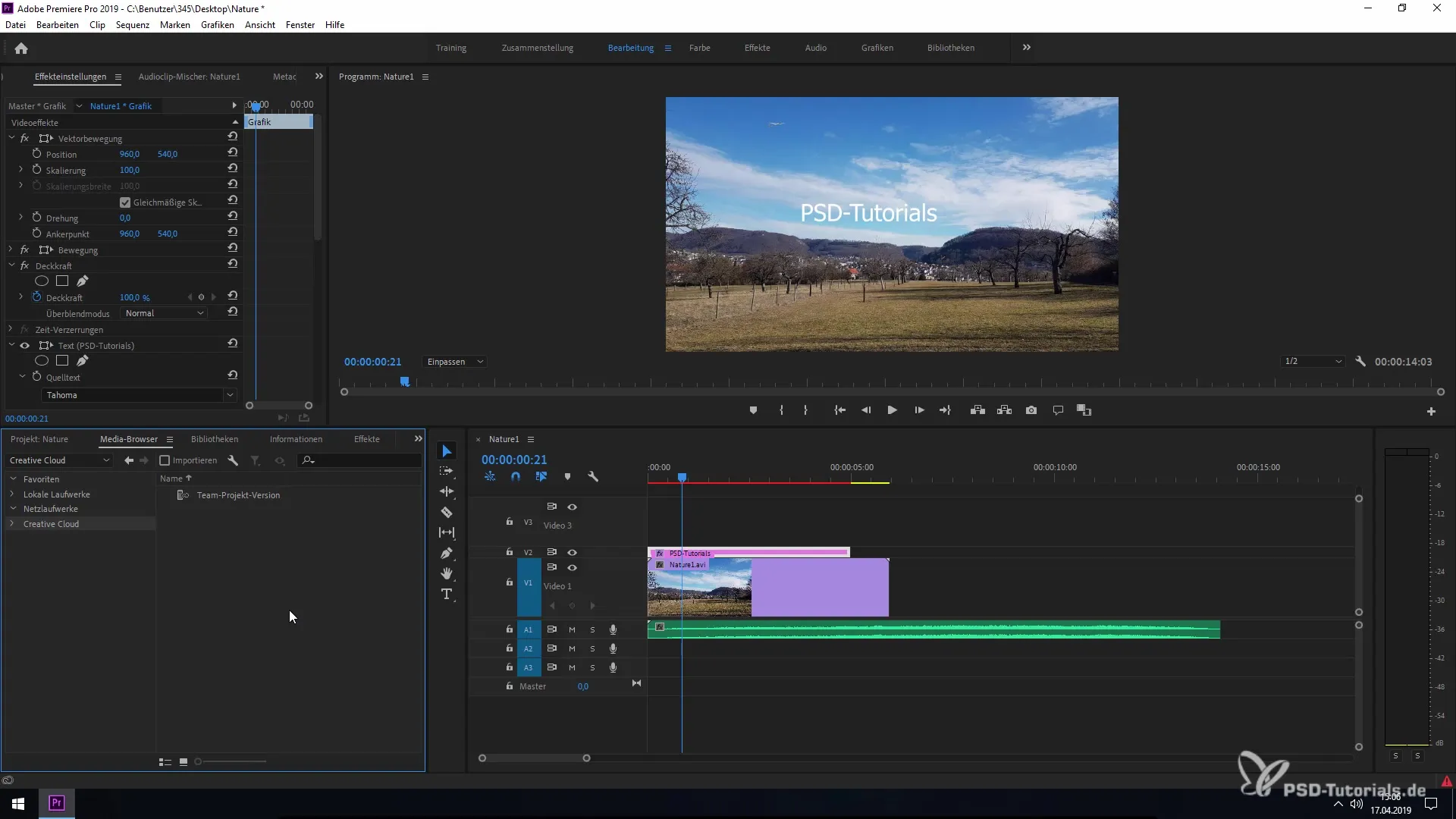The width and height of the screenshot is (1456, 819).
Task: Toggle V3 track output eye
Action: (x=572, y=507)
